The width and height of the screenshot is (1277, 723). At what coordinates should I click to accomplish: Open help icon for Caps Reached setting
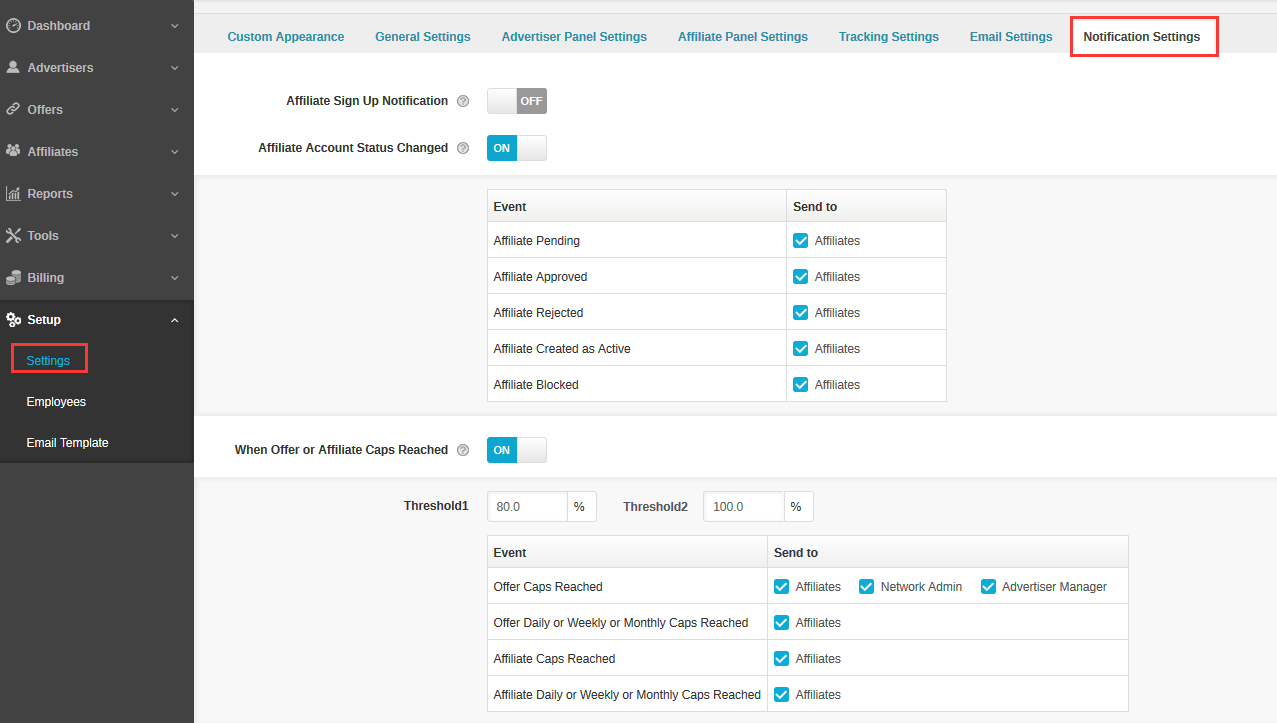click(x=463, y=450)
